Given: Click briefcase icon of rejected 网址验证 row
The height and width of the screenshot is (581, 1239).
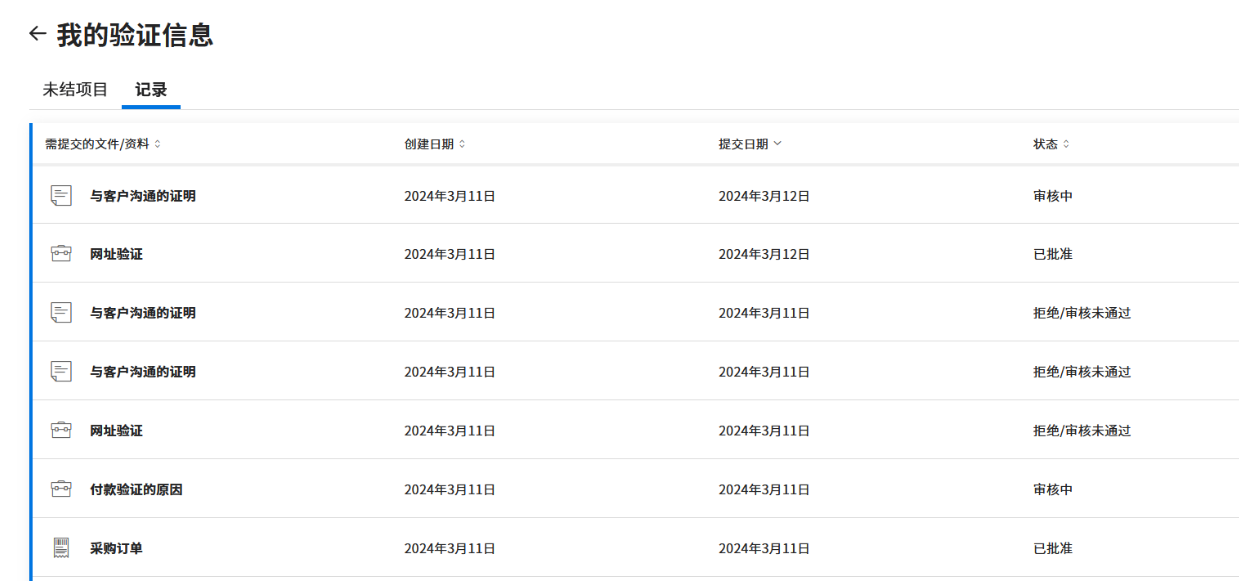Looking at the screenshot, I should coord(62,431).
